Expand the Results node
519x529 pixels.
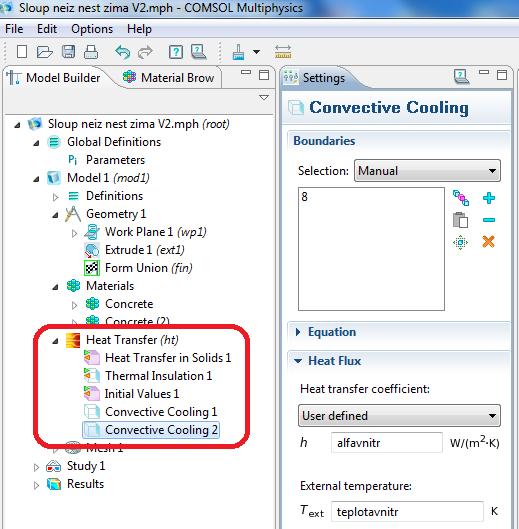[36, 485]
